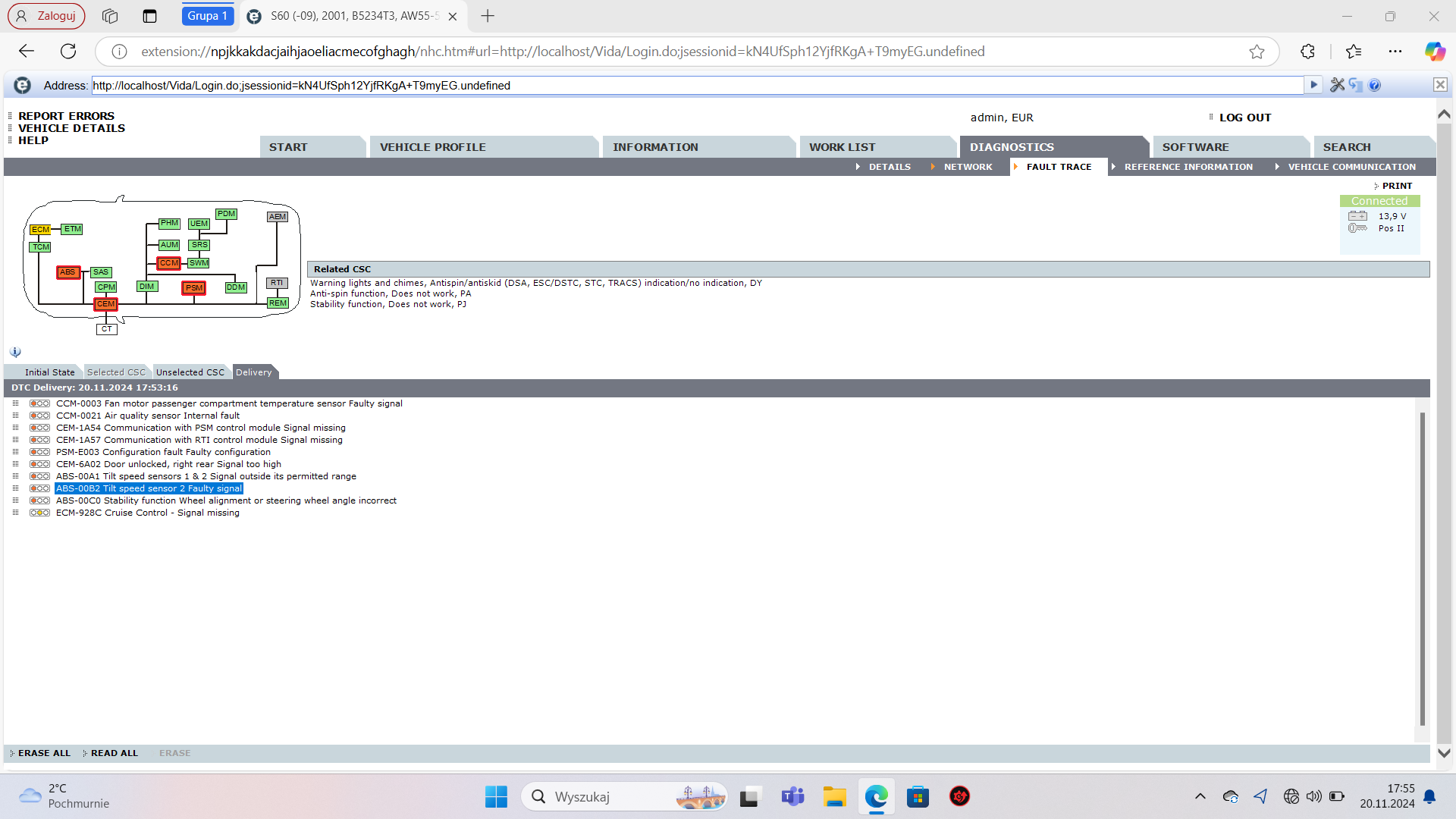Click the yellow ECM module node
The height and width of the screenshot is (819, 1456).
click(40, 230)
